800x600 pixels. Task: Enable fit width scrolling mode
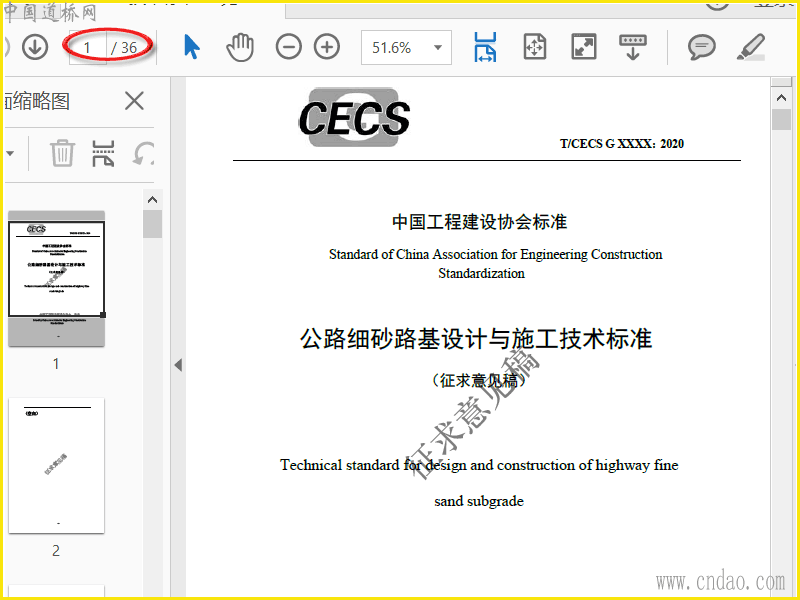485,47
